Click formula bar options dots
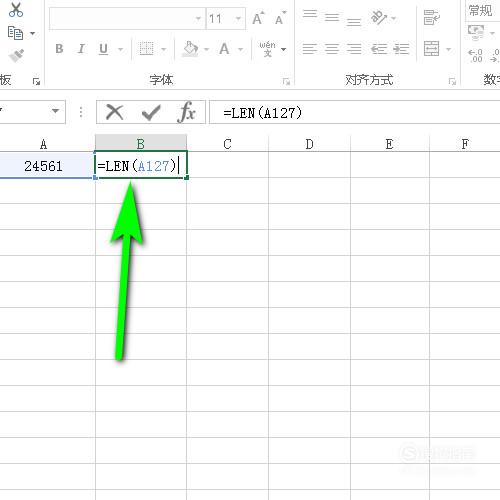Screen dimensions: 500x500 [81, 112]
